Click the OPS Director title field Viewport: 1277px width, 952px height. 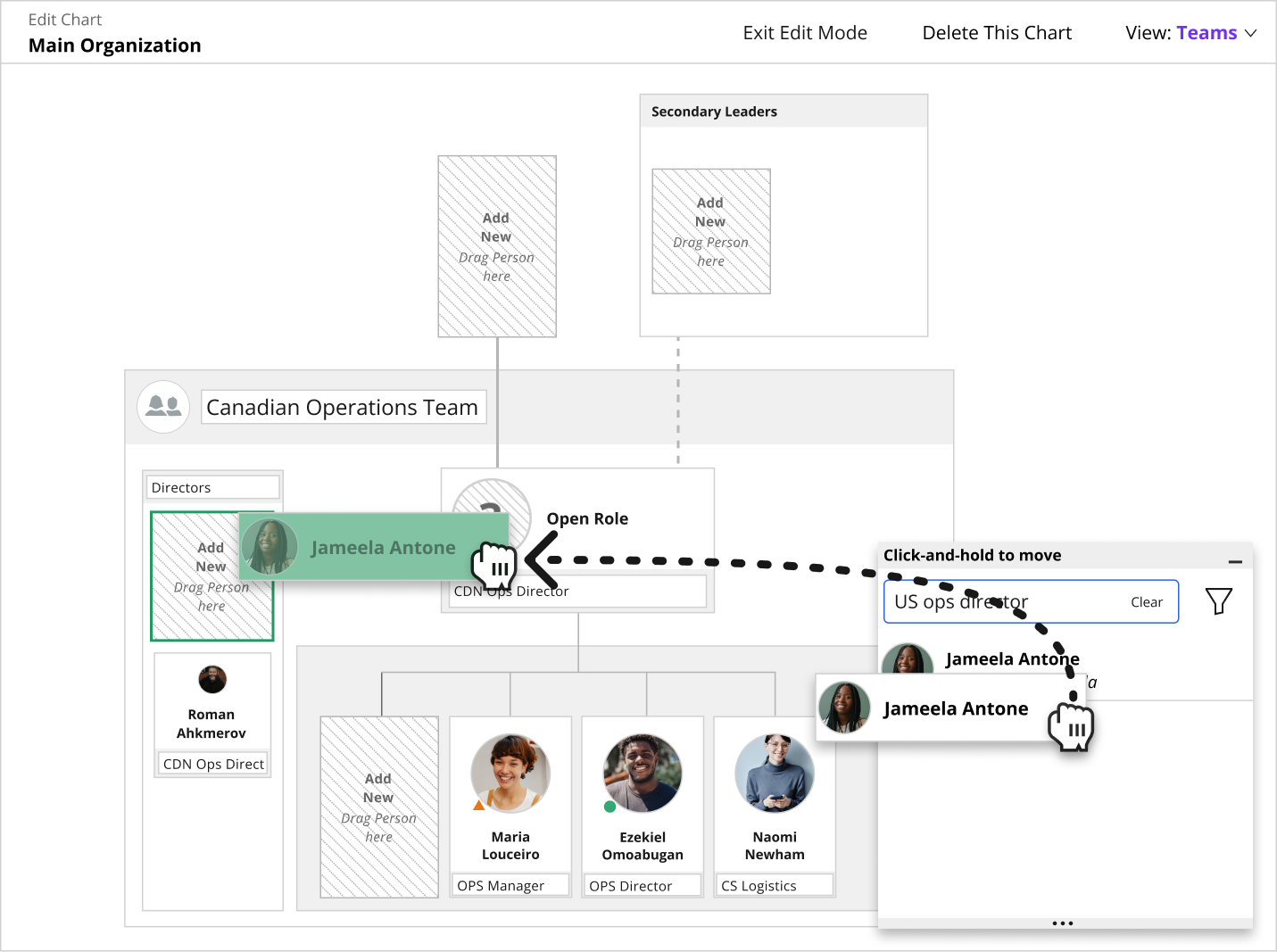[643, 885]
